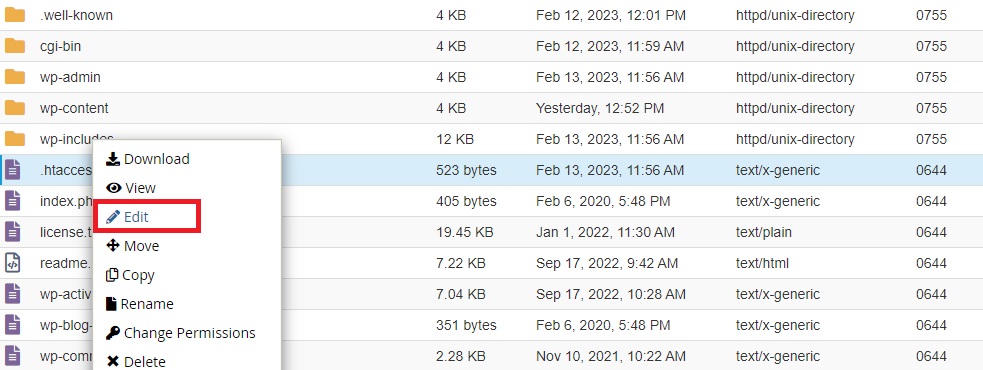Select the wp-content folder name
The height and width of the screenshot is (370, 983).
74,108
